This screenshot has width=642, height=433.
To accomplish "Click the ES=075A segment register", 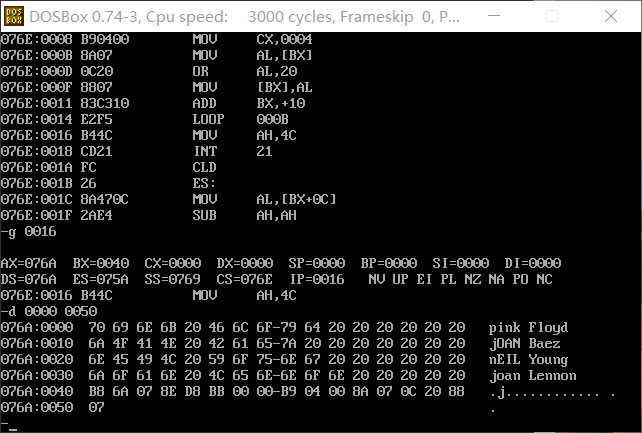I will tap(101, 279).
